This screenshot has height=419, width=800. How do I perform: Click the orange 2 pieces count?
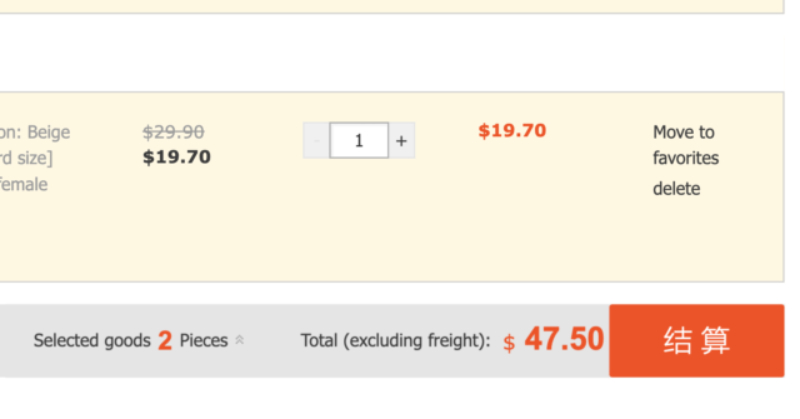point(165,340)
